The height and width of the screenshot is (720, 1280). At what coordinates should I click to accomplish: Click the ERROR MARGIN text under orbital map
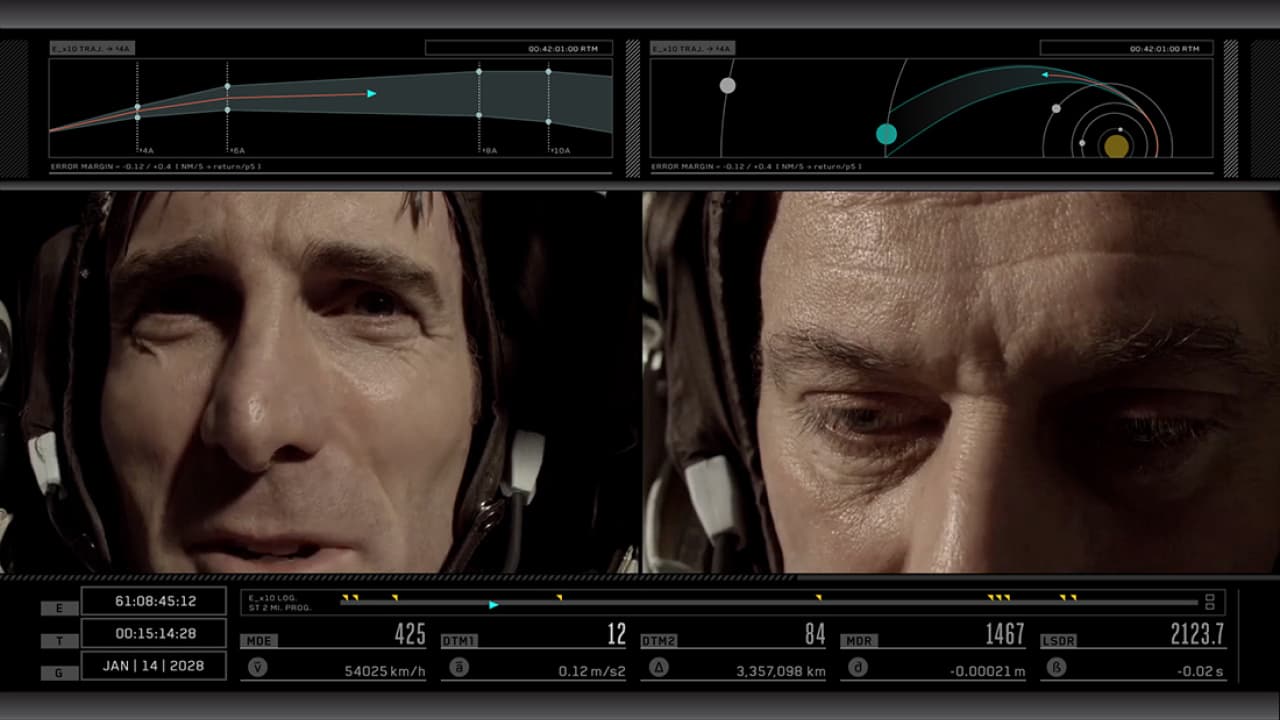[756, 166]
